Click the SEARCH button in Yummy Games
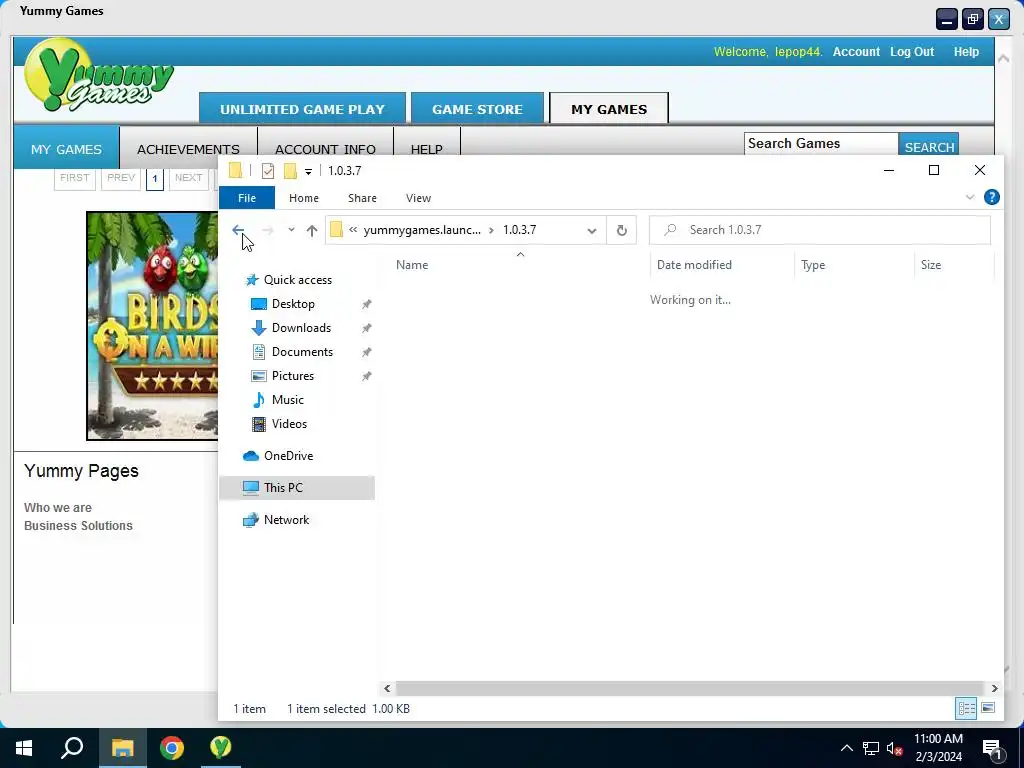Image resolution: width=1024 pixels, height=768 pixels. (929, 144)
